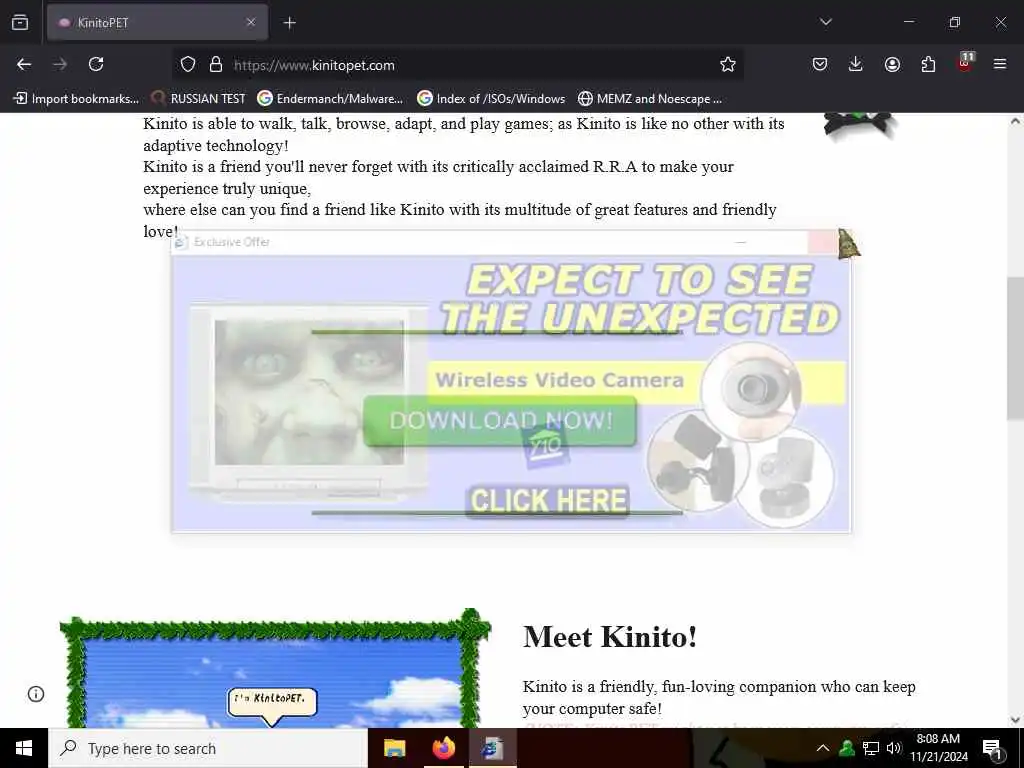Click the scrollbar up arrow
1024x768 pixels.
[1015, 121]
